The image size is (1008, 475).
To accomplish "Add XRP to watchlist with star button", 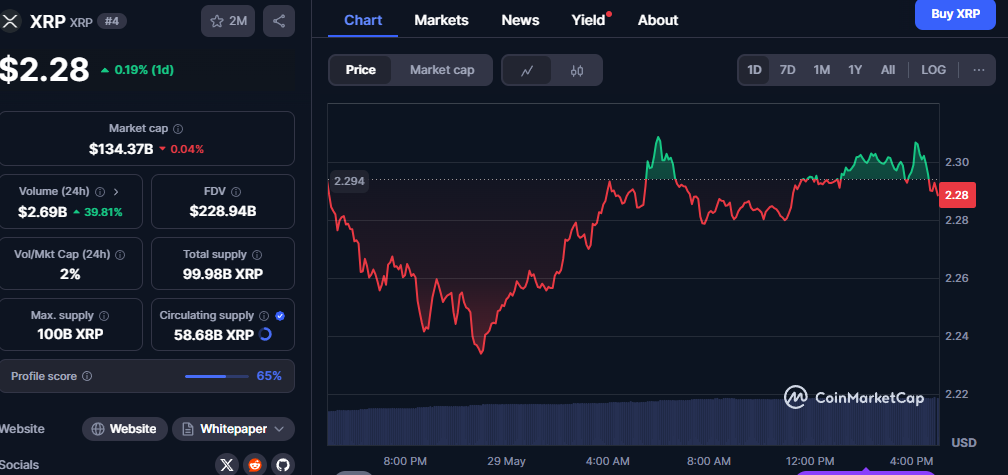I will (x=228, y=21).
